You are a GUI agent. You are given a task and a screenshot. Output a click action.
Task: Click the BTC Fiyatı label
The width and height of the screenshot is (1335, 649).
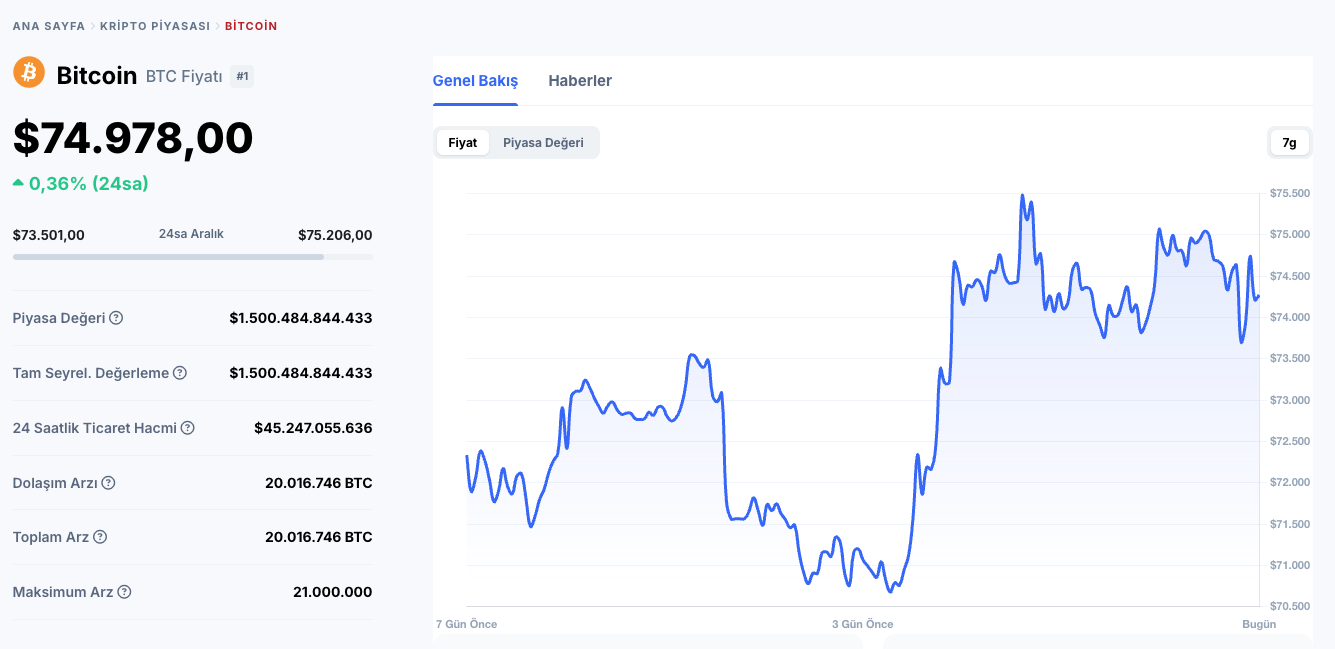[184, 76]
